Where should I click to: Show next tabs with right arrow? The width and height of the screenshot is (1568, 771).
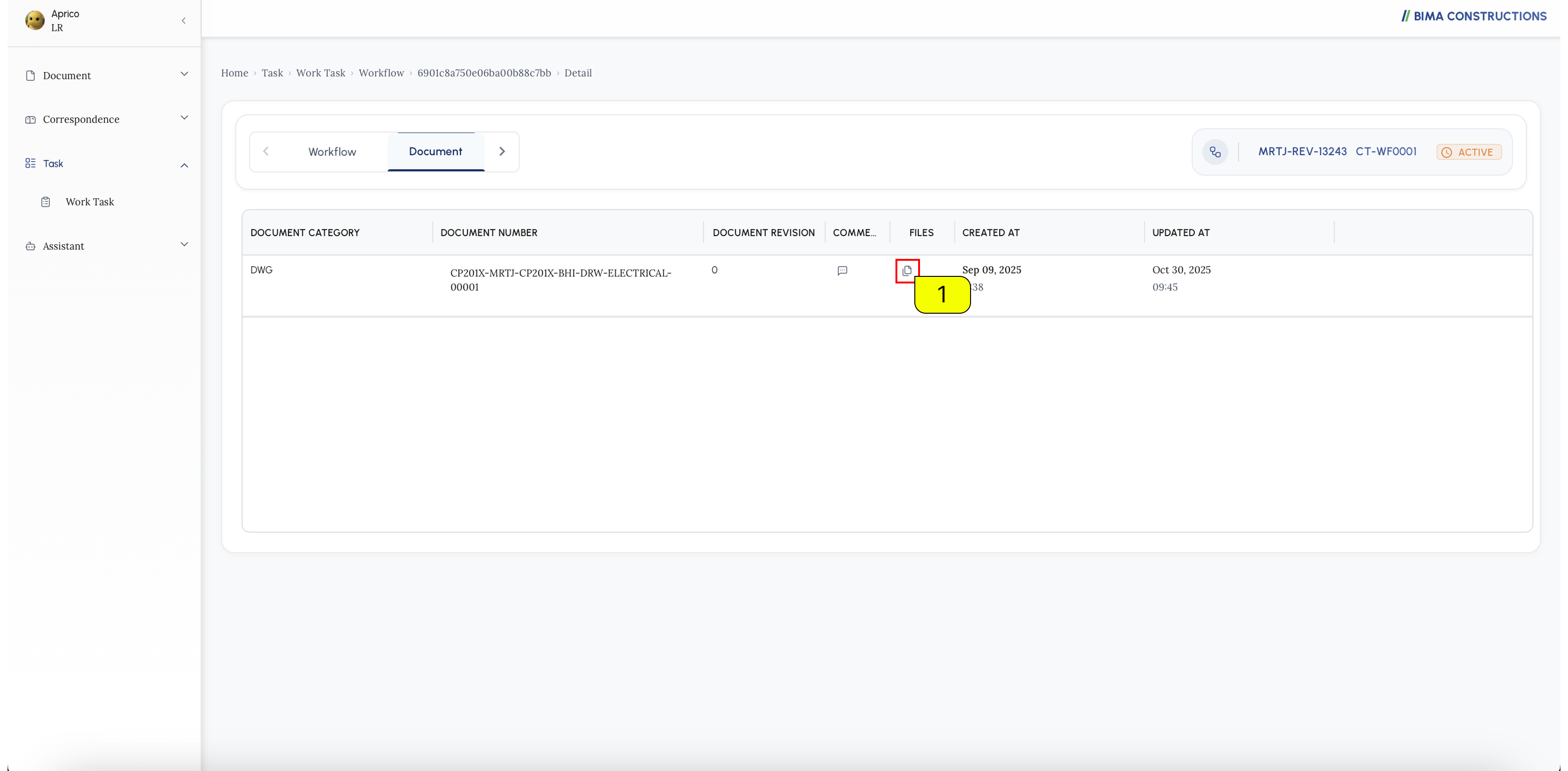pyautogui.click(x=502, y=151)
